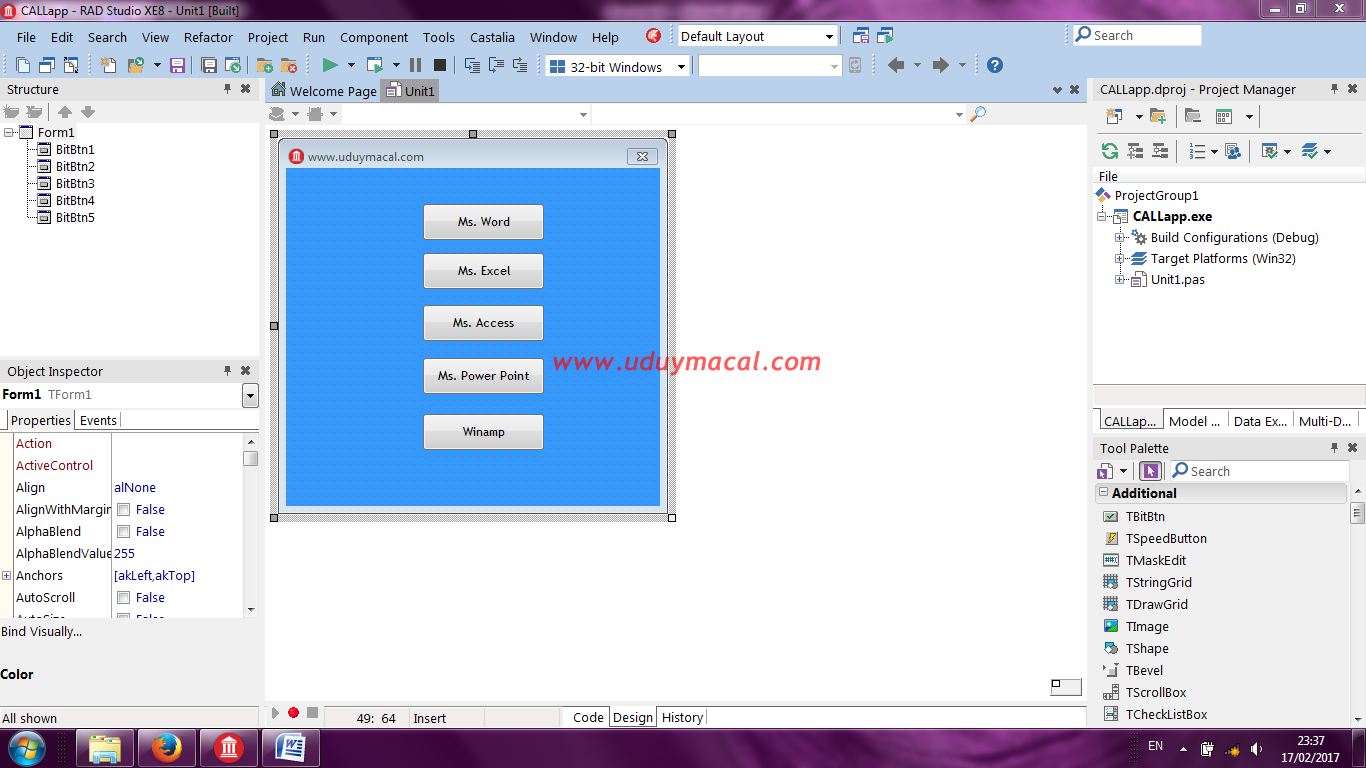Click the Run Until Return icon
This screenshot has width=1366, height=768.
tap(519, 65)
